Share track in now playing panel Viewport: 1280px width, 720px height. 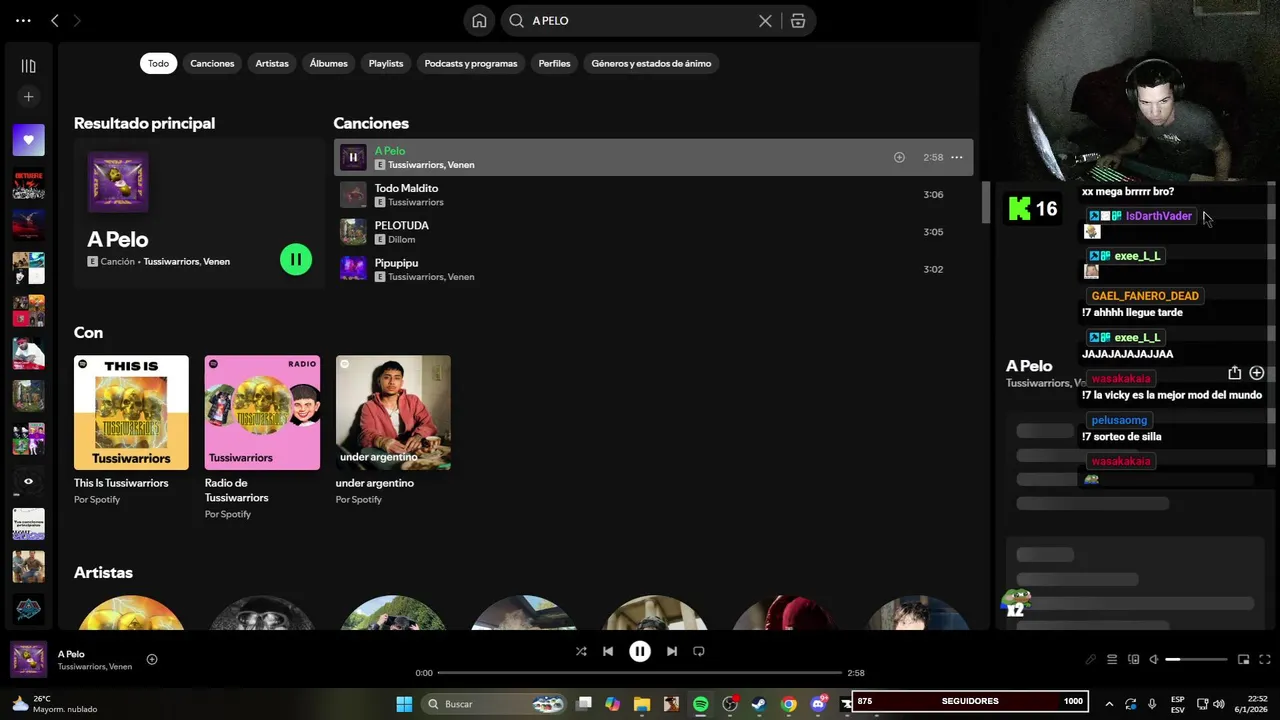click(1235, 373)
